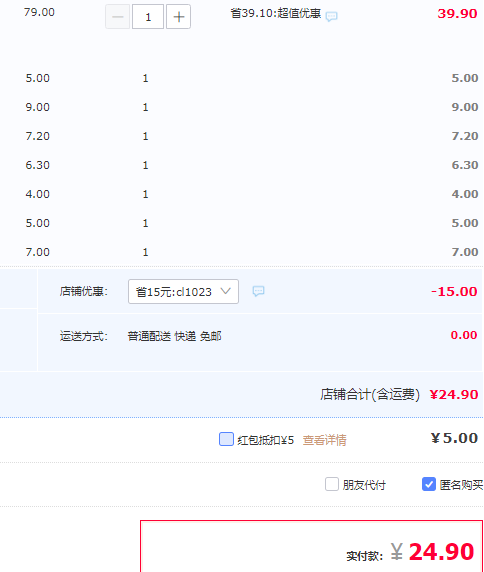
Task: Open the 查看详情 link
Action: (325, 440)
